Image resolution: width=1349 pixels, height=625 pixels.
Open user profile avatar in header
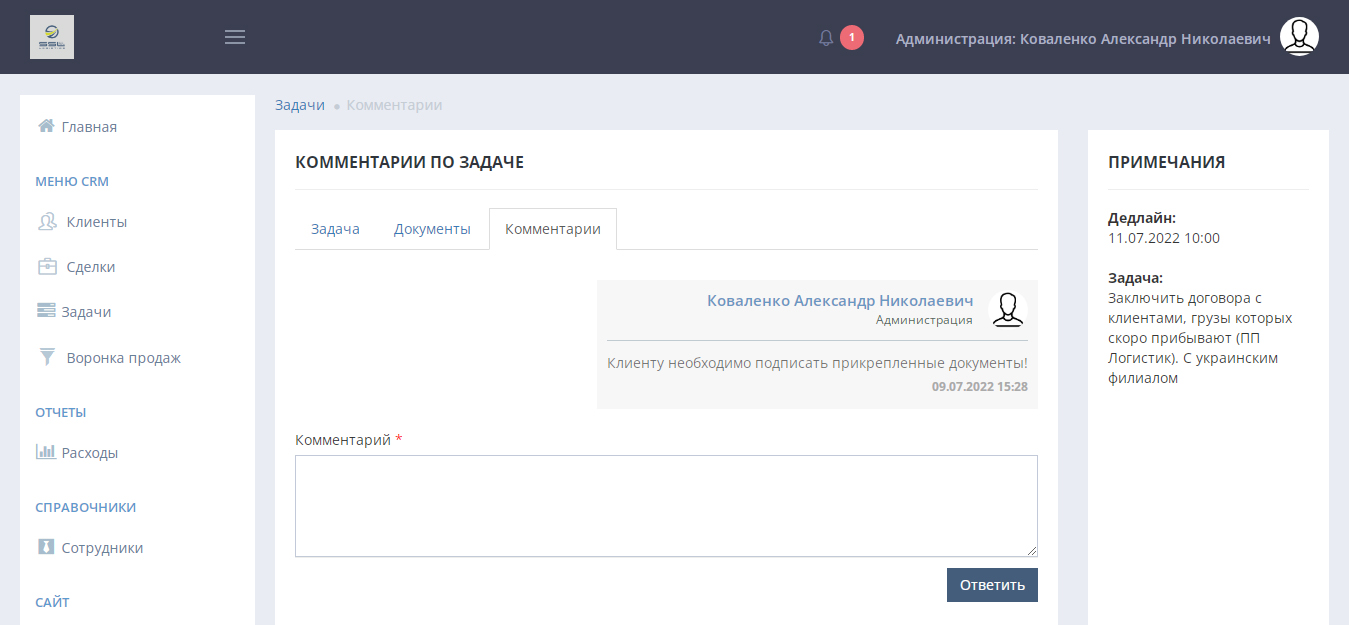point(1299,37)
